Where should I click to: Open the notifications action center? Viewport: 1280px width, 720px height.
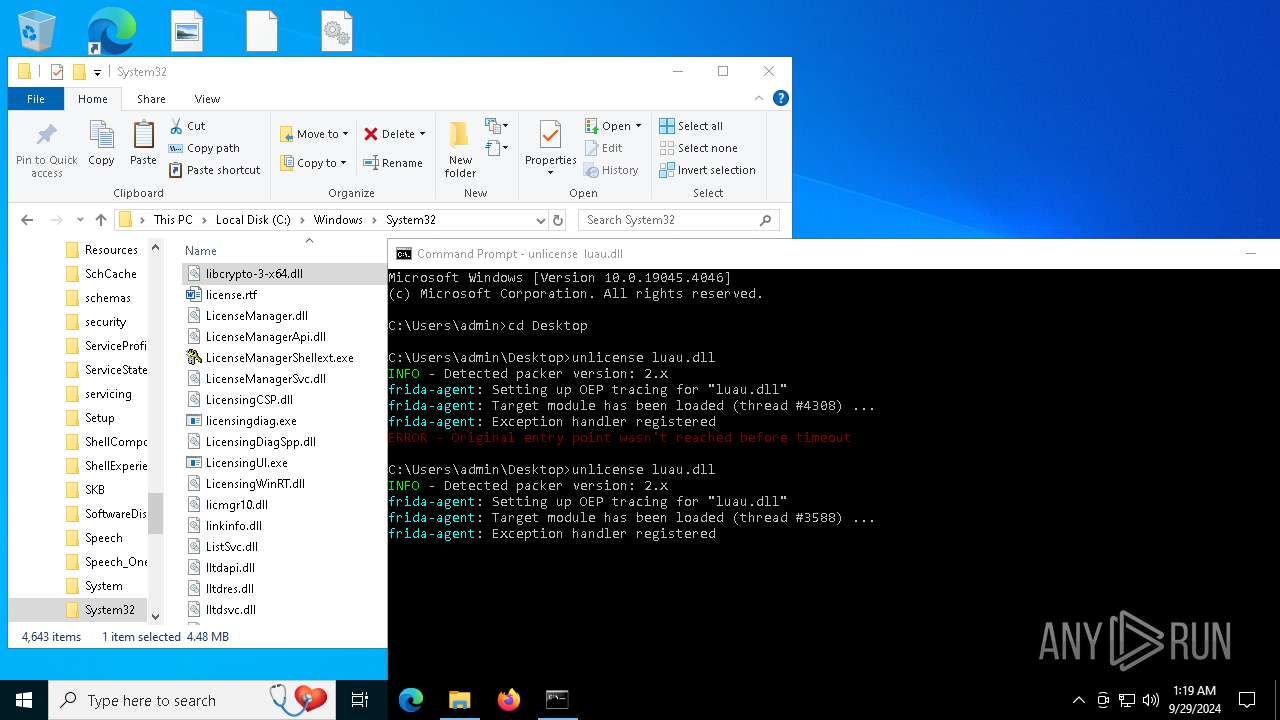[x=1247, y=700]
